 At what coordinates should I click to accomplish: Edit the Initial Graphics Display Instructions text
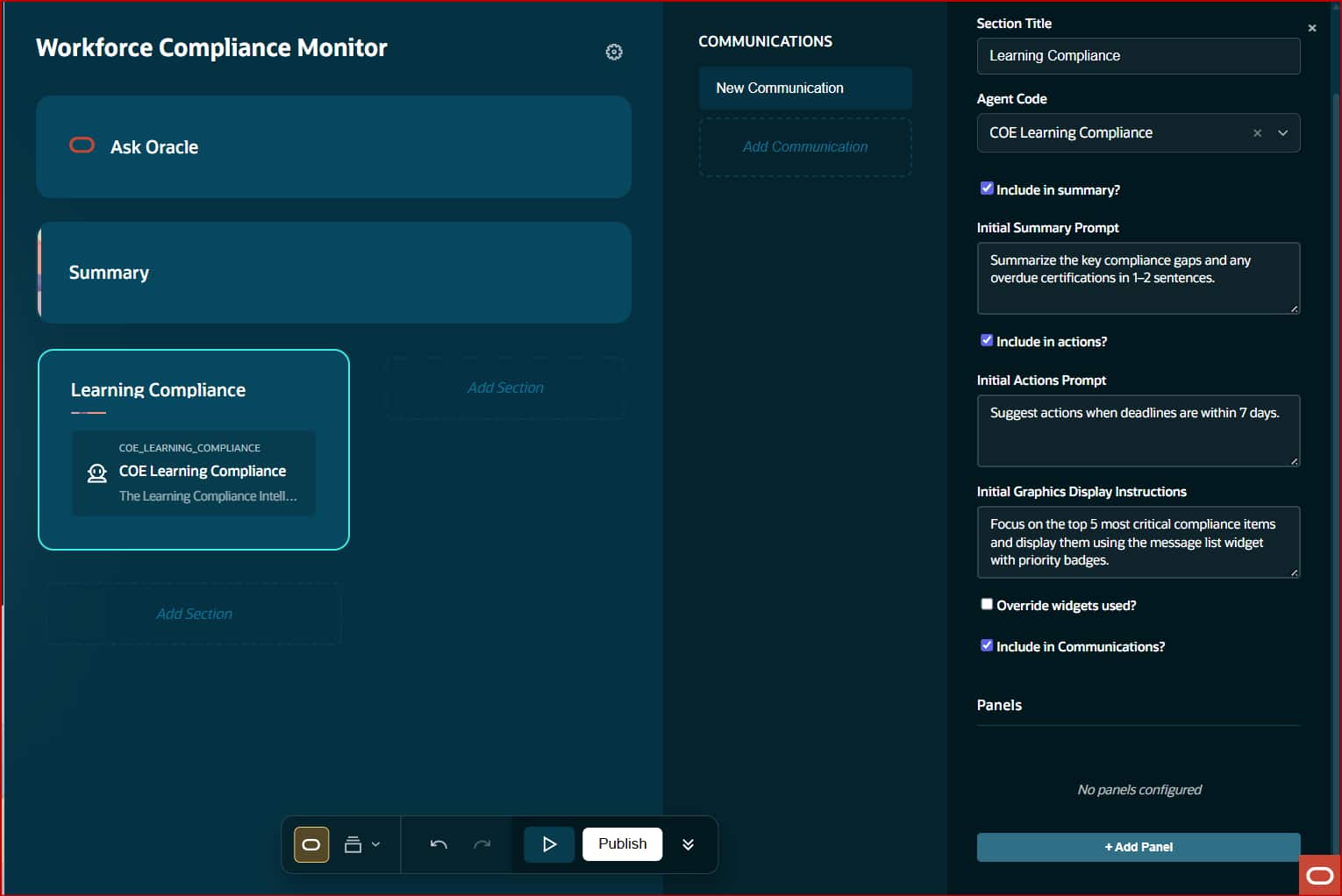(x=1139, y=542)
